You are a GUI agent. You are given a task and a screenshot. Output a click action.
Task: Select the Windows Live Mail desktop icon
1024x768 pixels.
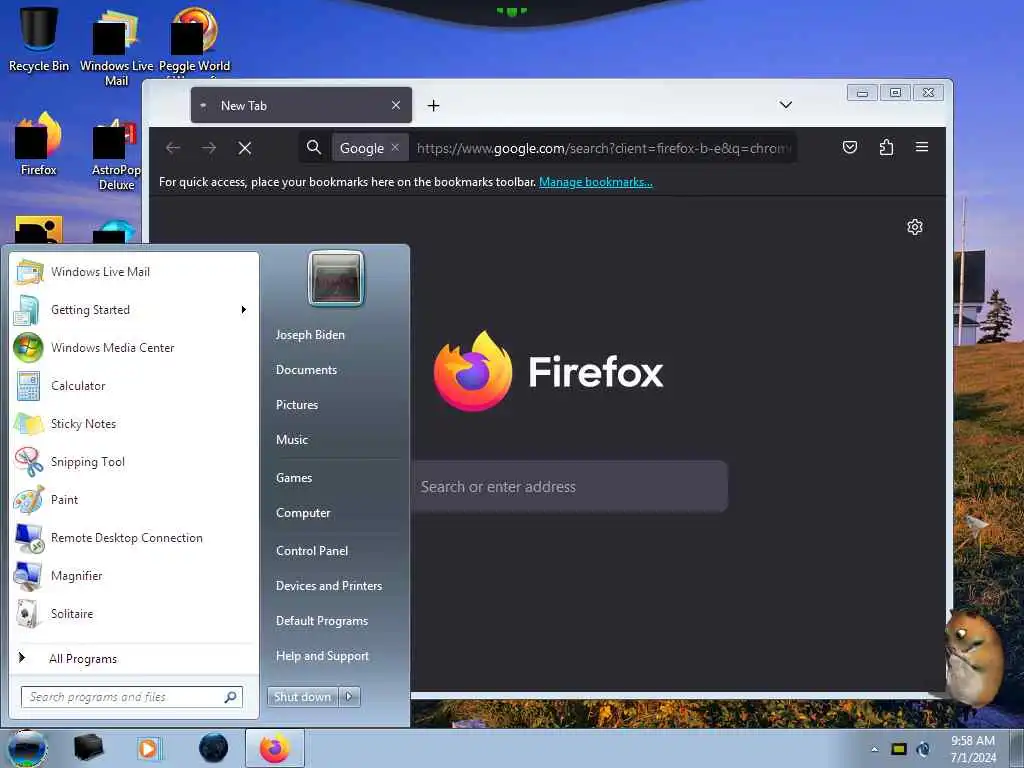(116, 46)
